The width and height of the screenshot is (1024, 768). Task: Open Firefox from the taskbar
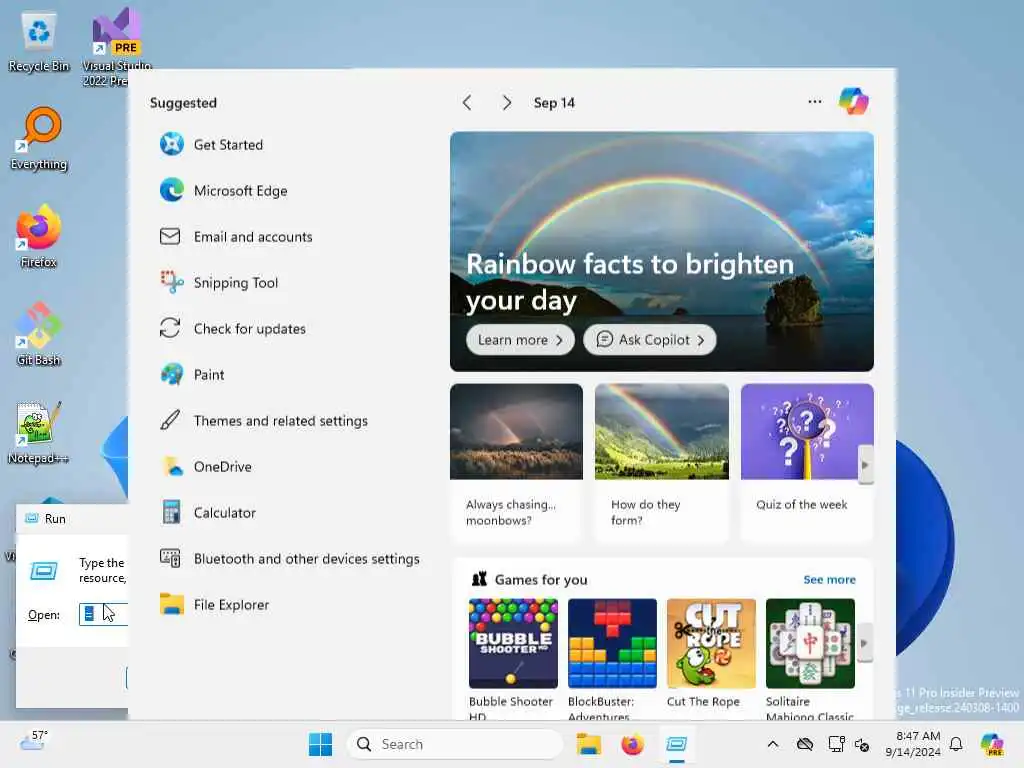click(x=632, y=744)
